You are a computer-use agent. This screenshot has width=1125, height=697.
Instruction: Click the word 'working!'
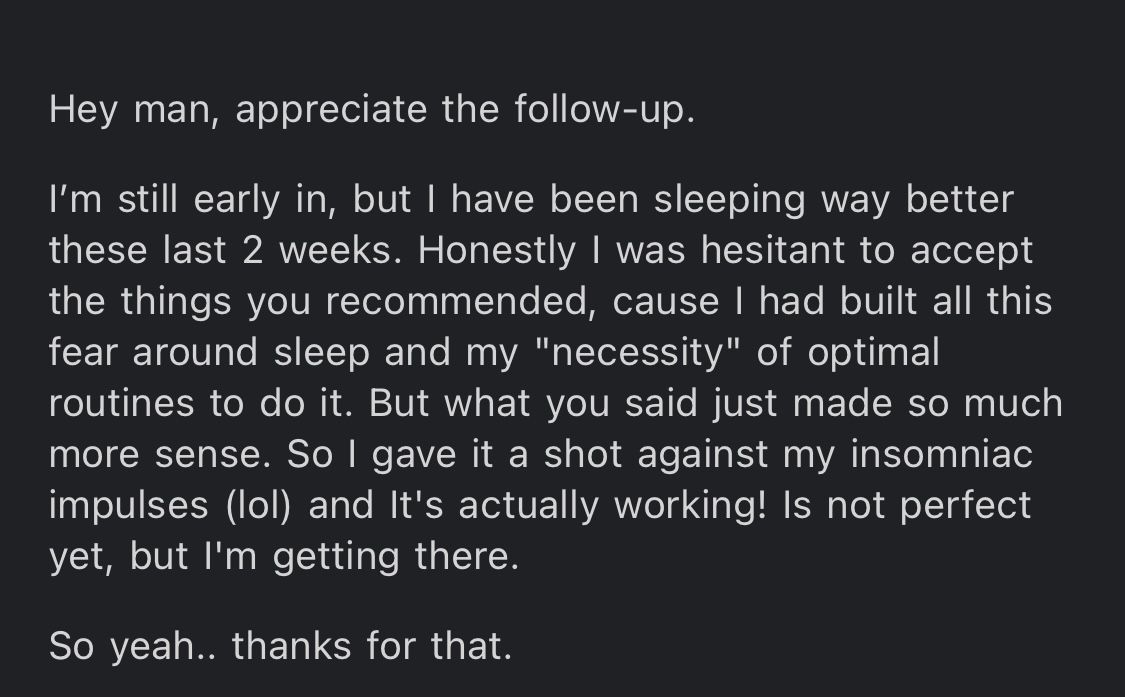(690, 507)
